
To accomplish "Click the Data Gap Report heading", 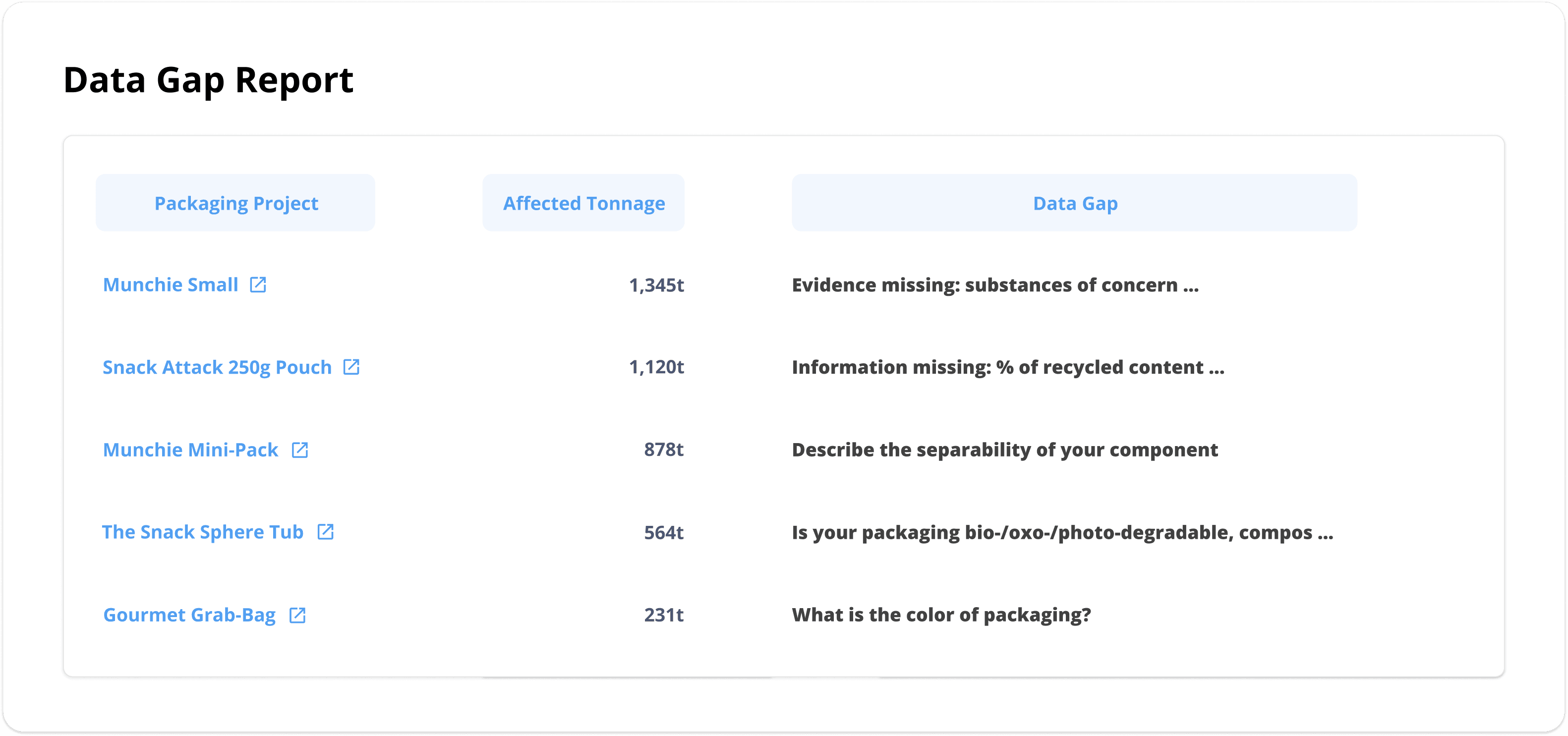I will point(208,80).
